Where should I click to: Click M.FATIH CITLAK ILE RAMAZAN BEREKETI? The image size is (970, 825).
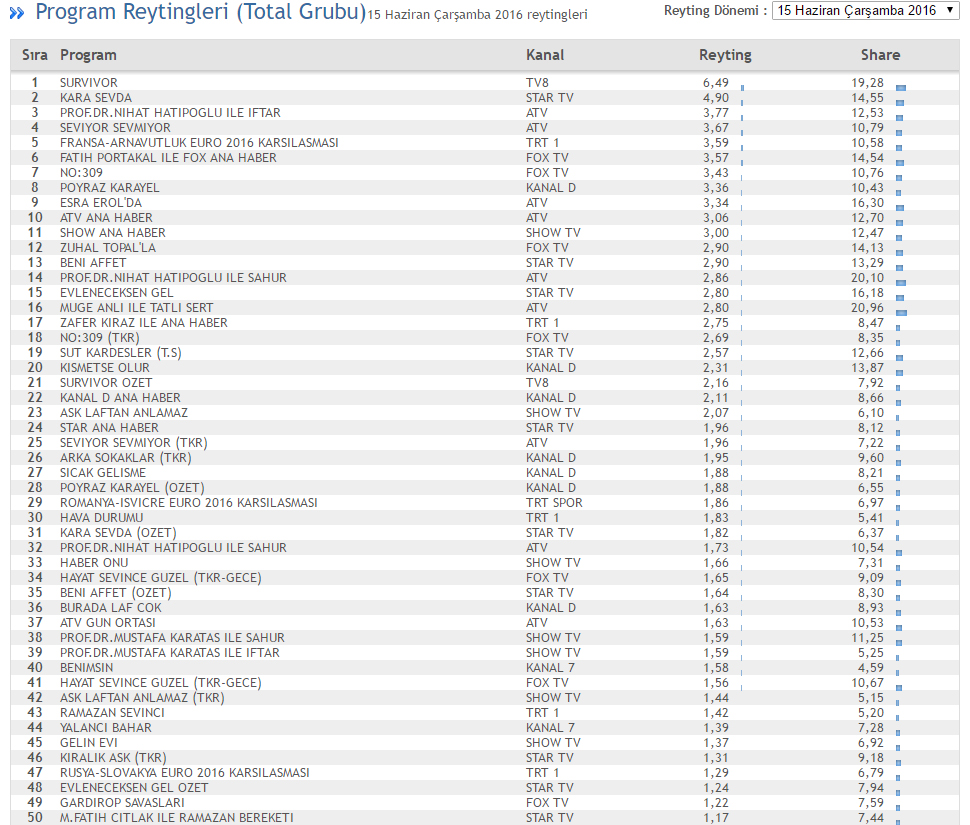tap(176, 818)
